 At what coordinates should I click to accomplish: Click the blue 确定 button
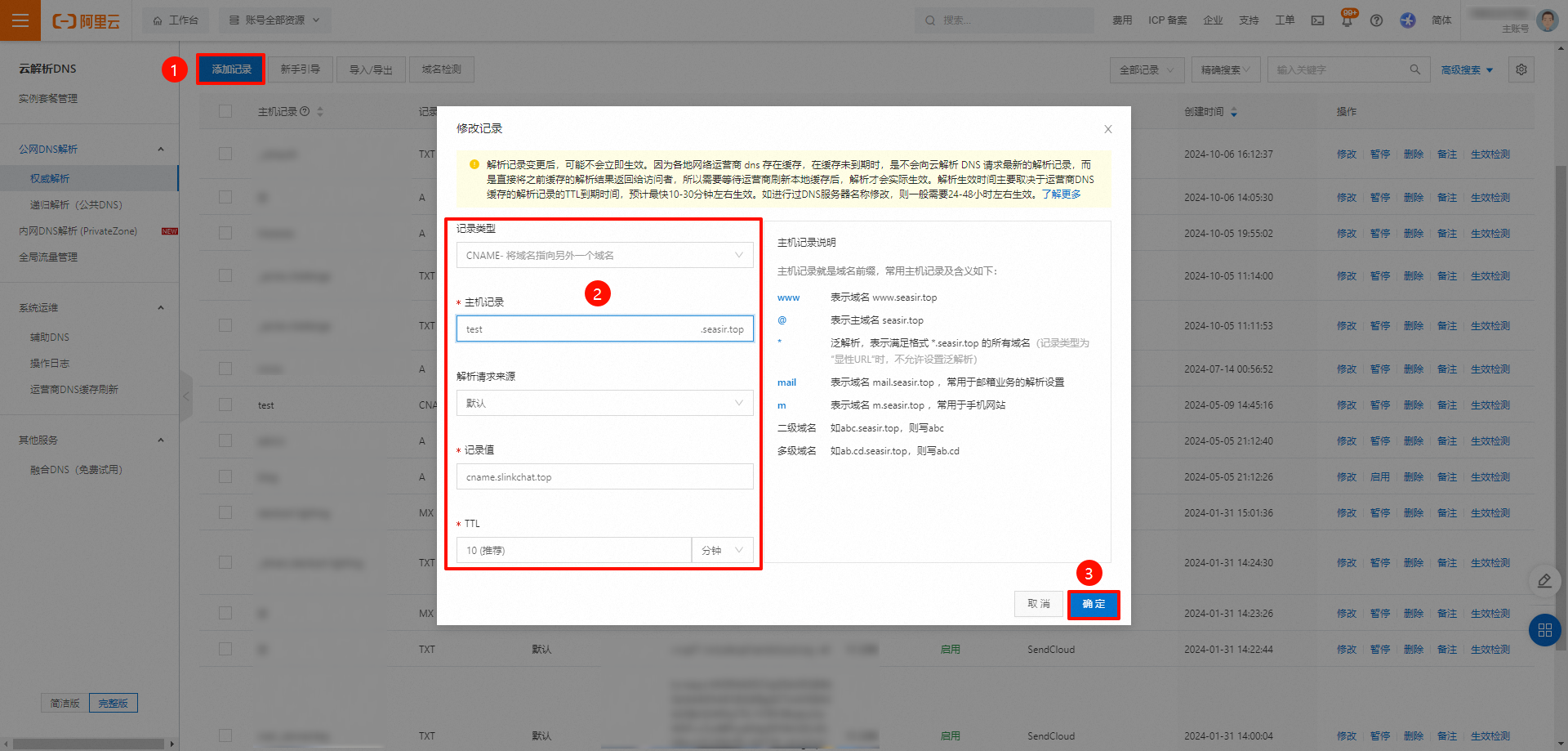(x=1093, y=604)
